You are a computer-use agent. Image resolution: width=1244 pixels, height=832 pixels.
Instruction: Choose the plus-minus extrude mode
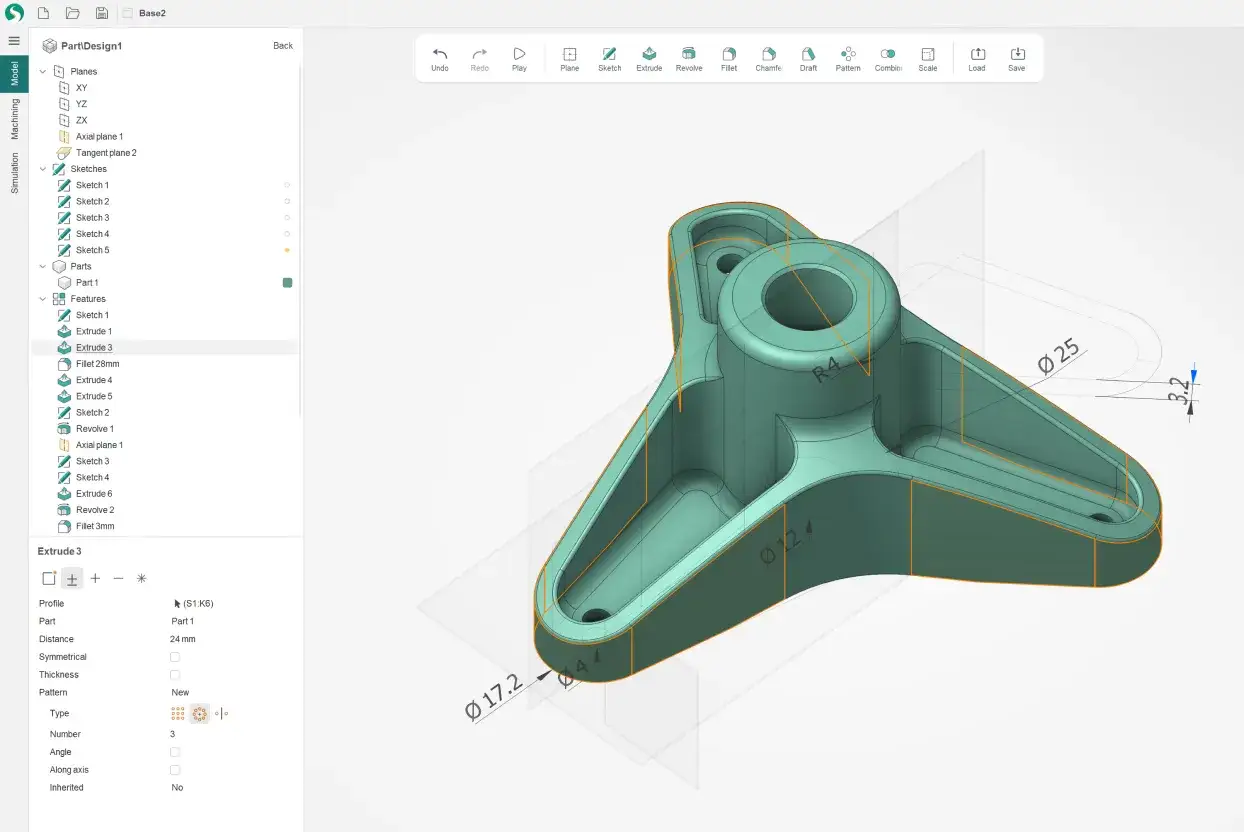(72, 578)
